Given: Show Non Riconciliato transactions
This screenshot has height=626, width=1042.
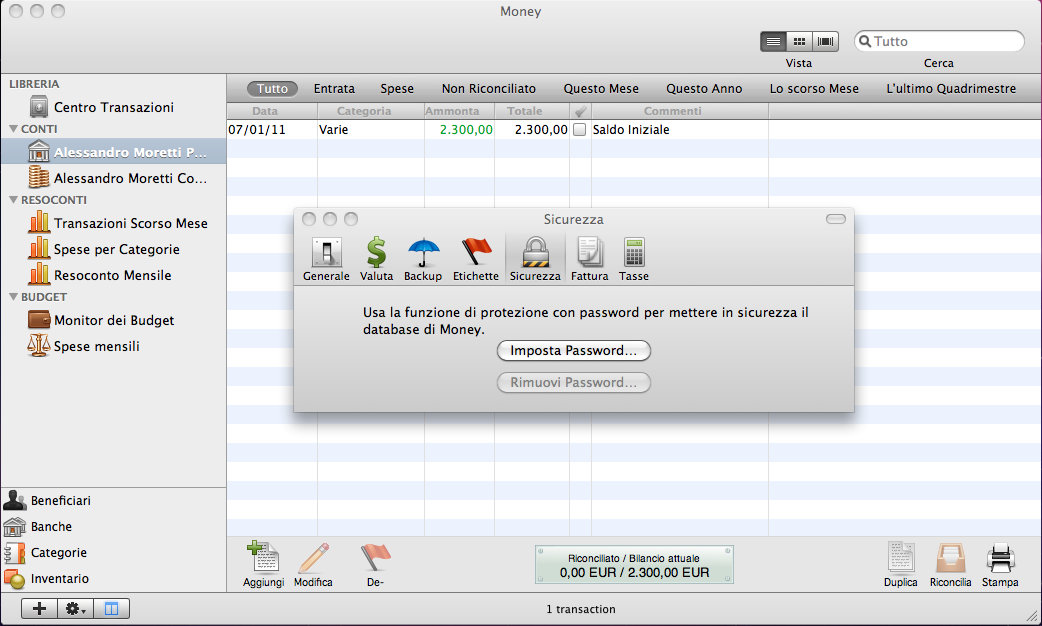Looking at the screenshot, I should point(488,88).
